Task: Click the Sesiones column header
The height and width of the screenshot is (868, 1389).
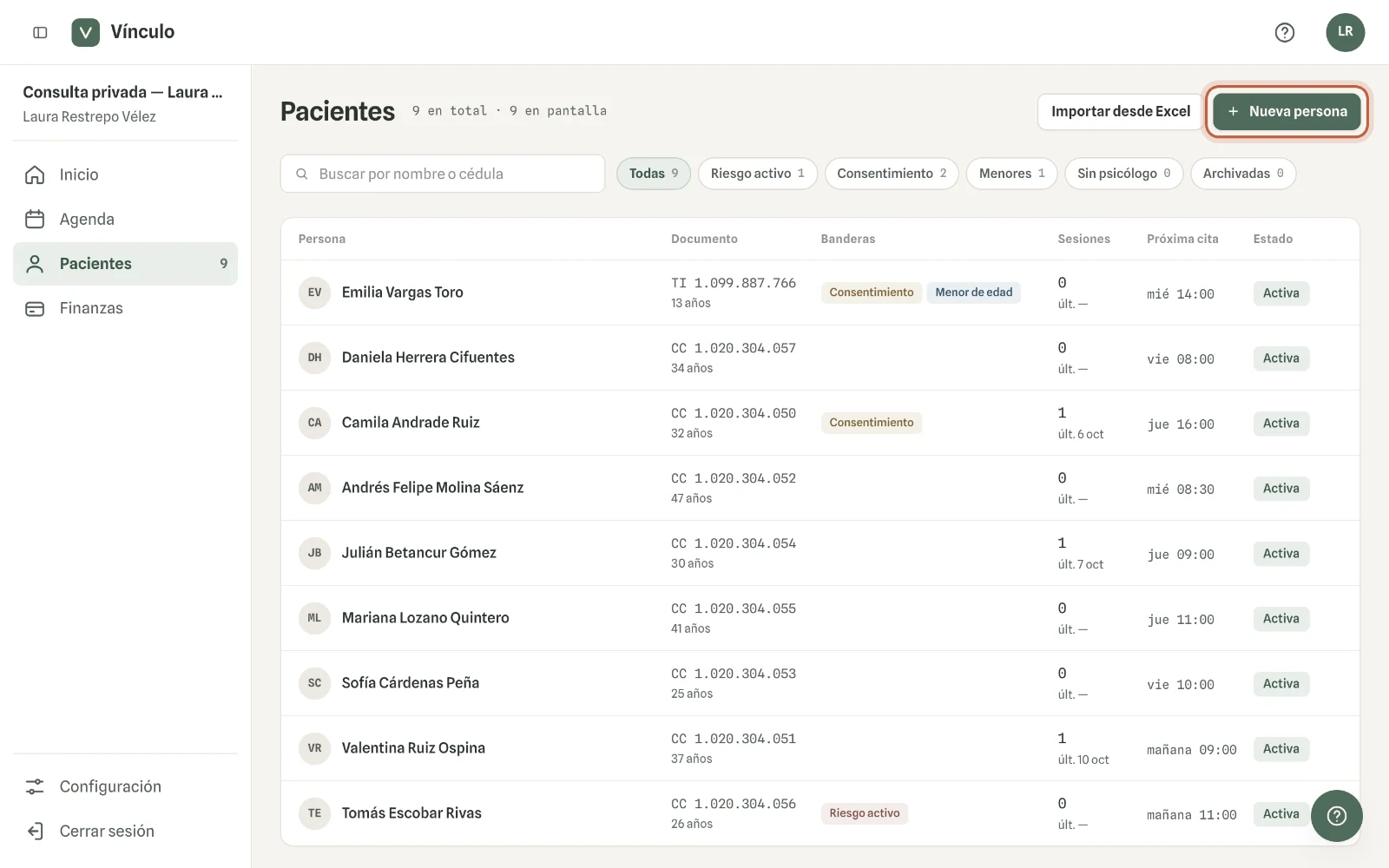Action: pos(1083,239)
